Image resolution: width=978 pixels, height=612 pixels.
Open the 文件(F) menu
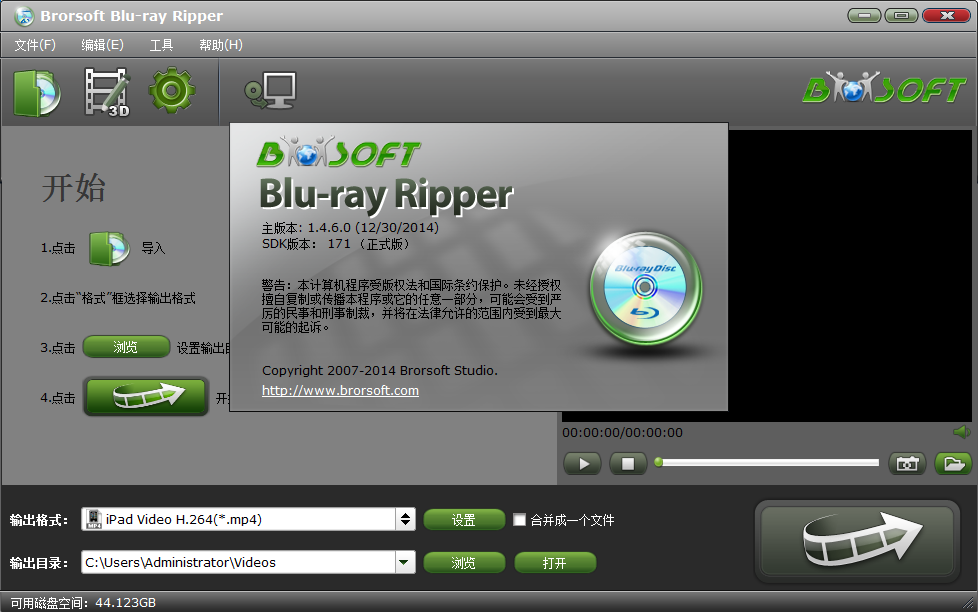[x=35, y=45]
